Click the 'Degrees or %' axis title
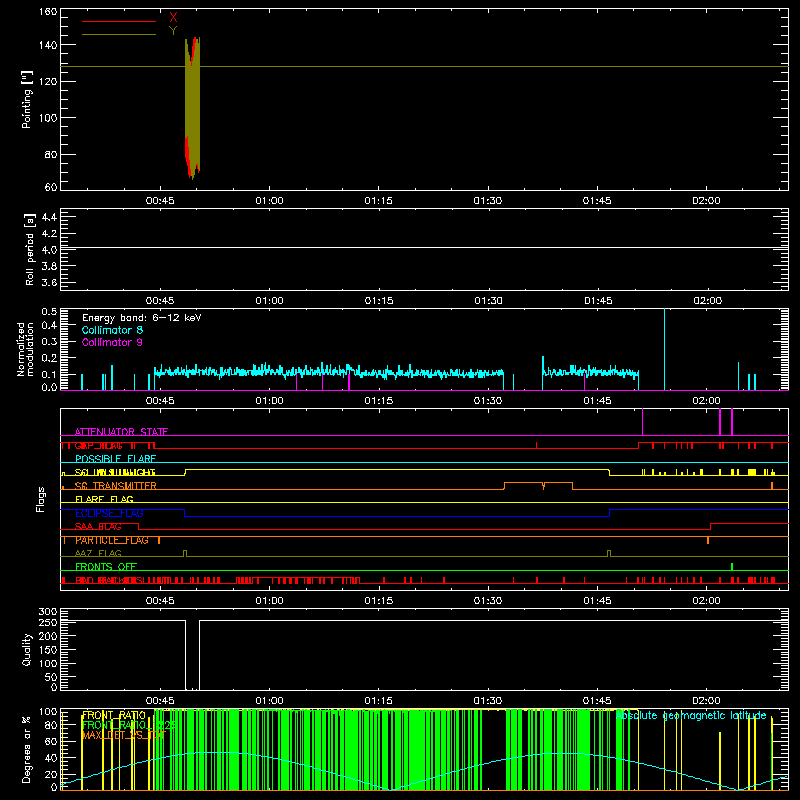800x800 pixels. tap(27, 749)
